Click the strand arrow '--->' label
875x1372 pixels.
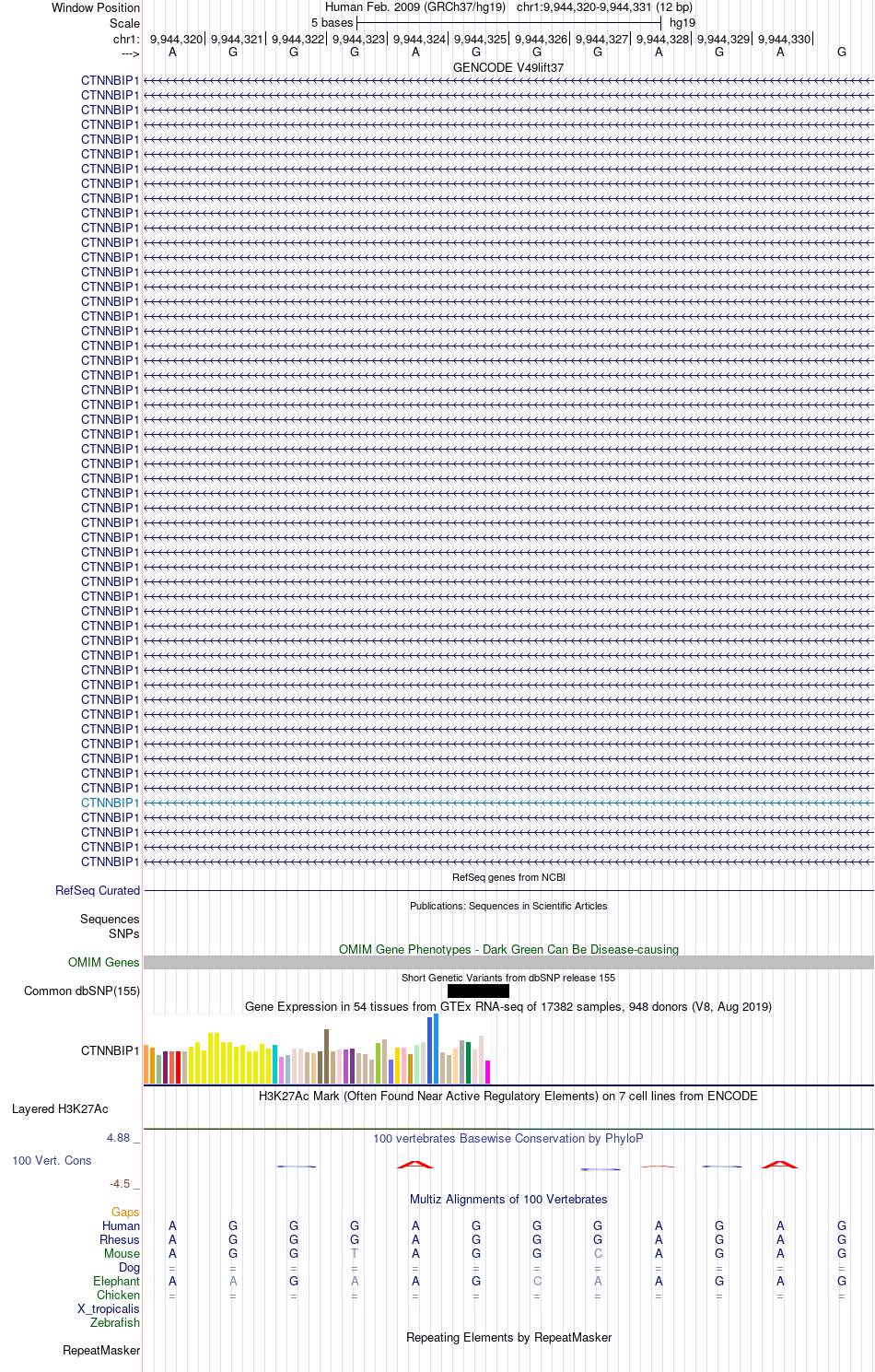(130, 53)
